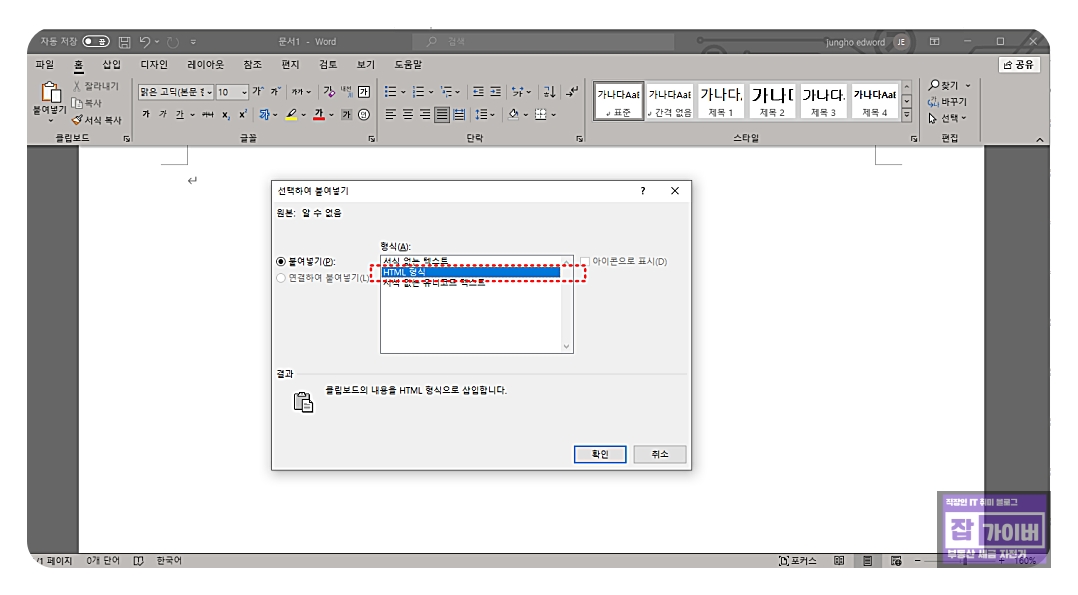The width and height of the screenshot is (1078, 595).
Task: Toggle strikethrough formatting
Action: pos(208,114)
